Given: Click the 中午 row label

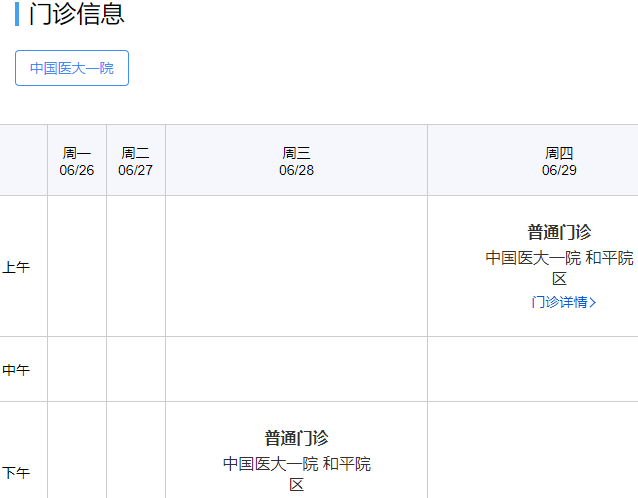Looking at the screenshot, I should 16,370.
